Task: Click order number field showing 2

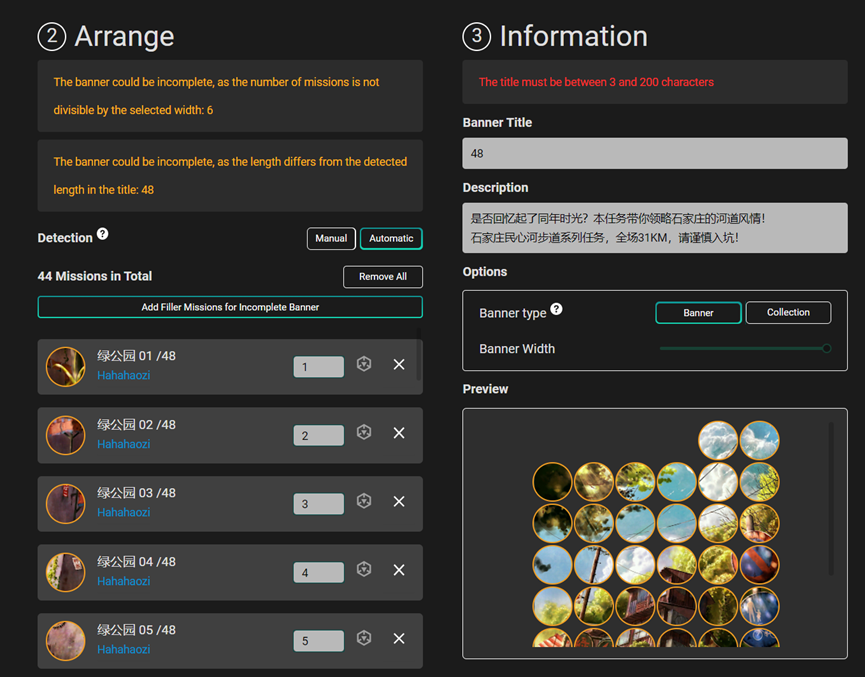Action: tap(319, 435)
